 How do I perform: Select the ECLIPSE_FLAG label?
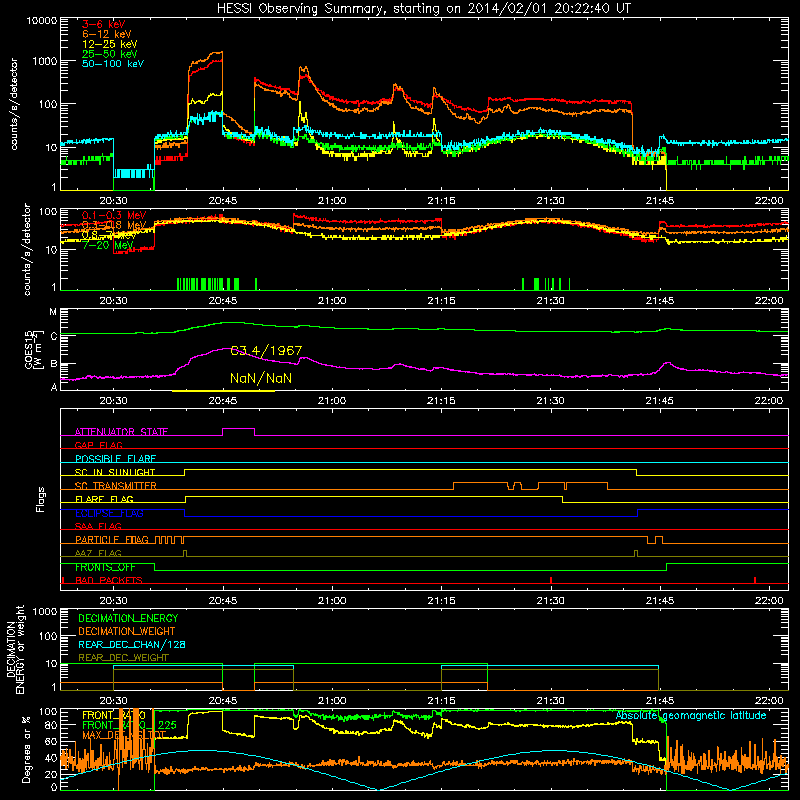tap(109, 513)
